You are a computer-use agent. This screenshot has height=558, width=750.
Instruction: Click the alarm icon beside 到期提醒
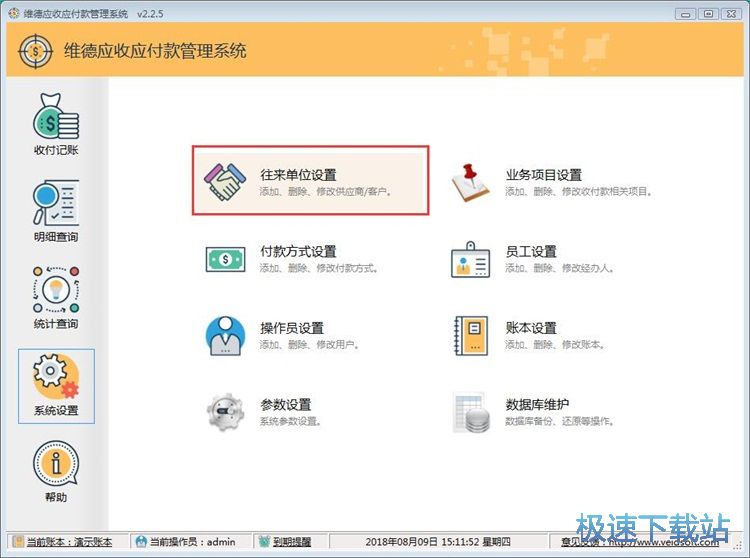(264, 542)
